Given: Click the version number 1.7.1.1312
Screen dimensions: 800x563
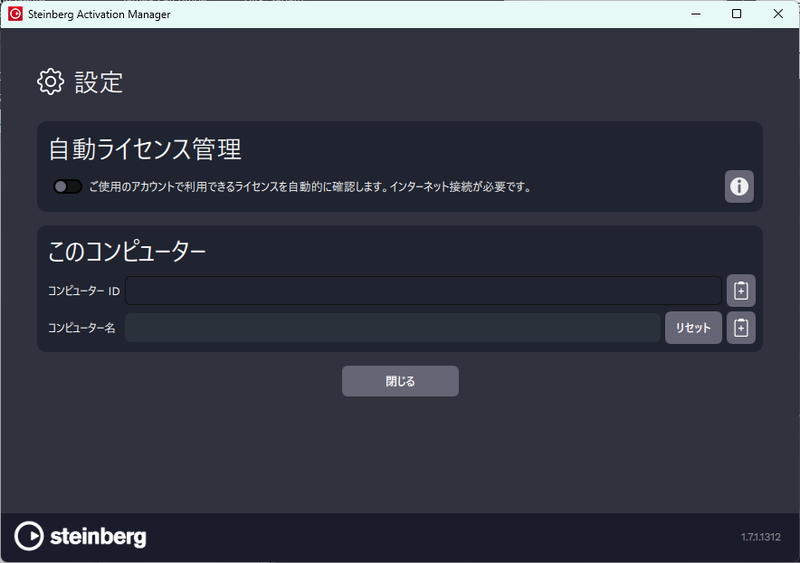Looking at the screenshot, I should point(761,537).
